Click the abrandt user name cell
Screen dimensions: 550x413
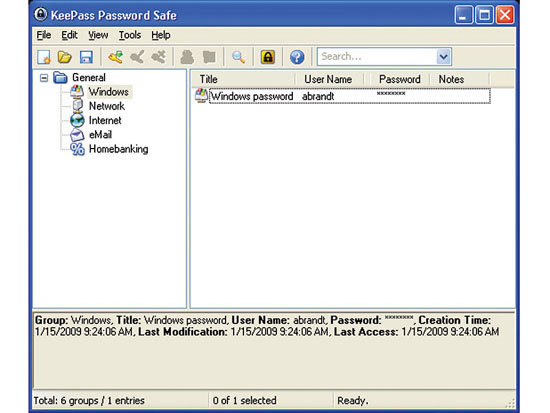[x=318, y=96]
